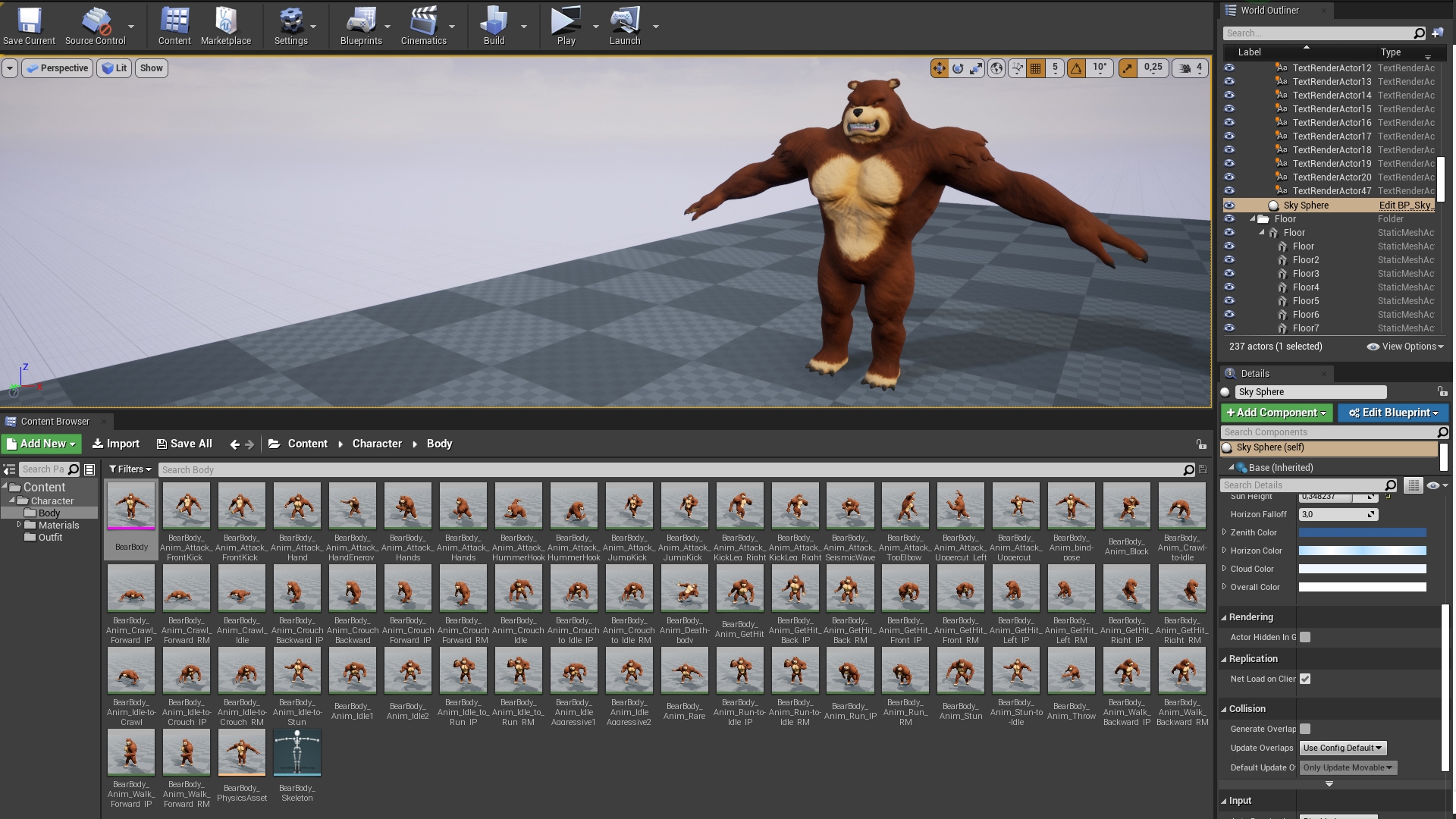Open the Perspective viewport menu

click(58, 68)
